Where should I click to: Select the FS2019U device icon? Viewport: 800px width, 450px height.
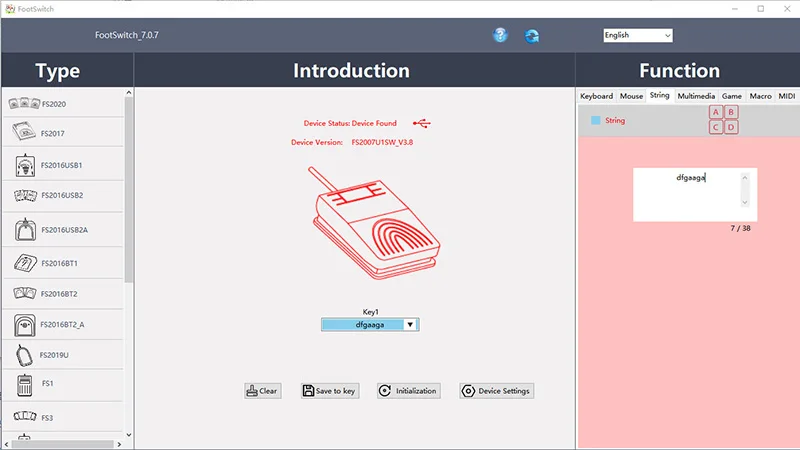[24, 354]
